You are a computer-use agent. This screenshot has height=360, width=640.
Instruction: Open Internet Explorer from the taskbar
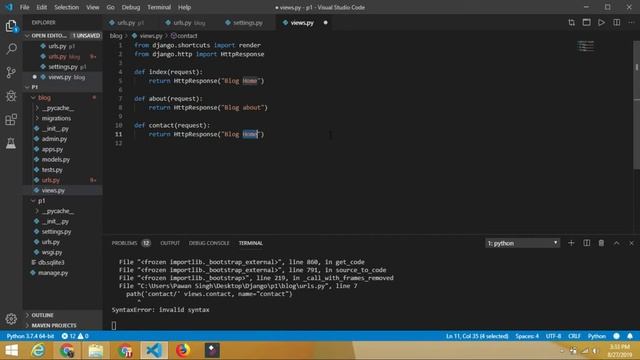point(38,350)
